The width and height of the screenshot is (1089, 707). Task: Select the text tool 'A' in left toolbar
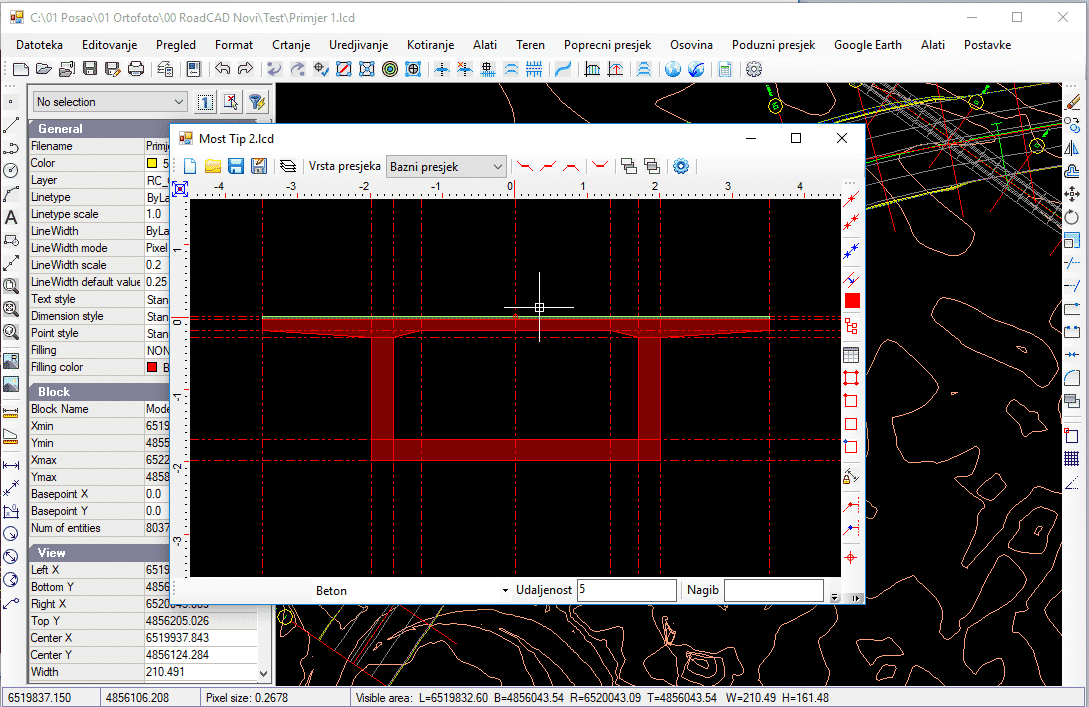[x=11, y=217]
